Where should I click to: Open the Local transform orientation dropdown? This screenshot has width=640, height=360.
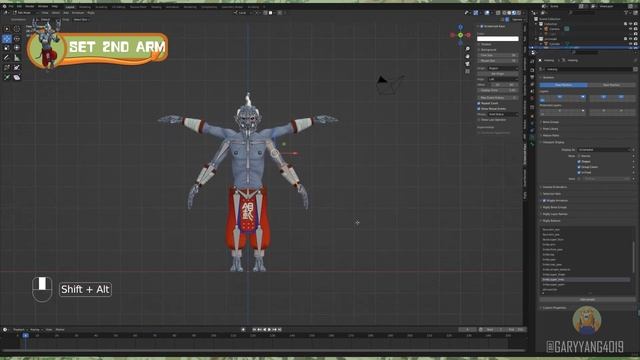click(x=242, y=13)
